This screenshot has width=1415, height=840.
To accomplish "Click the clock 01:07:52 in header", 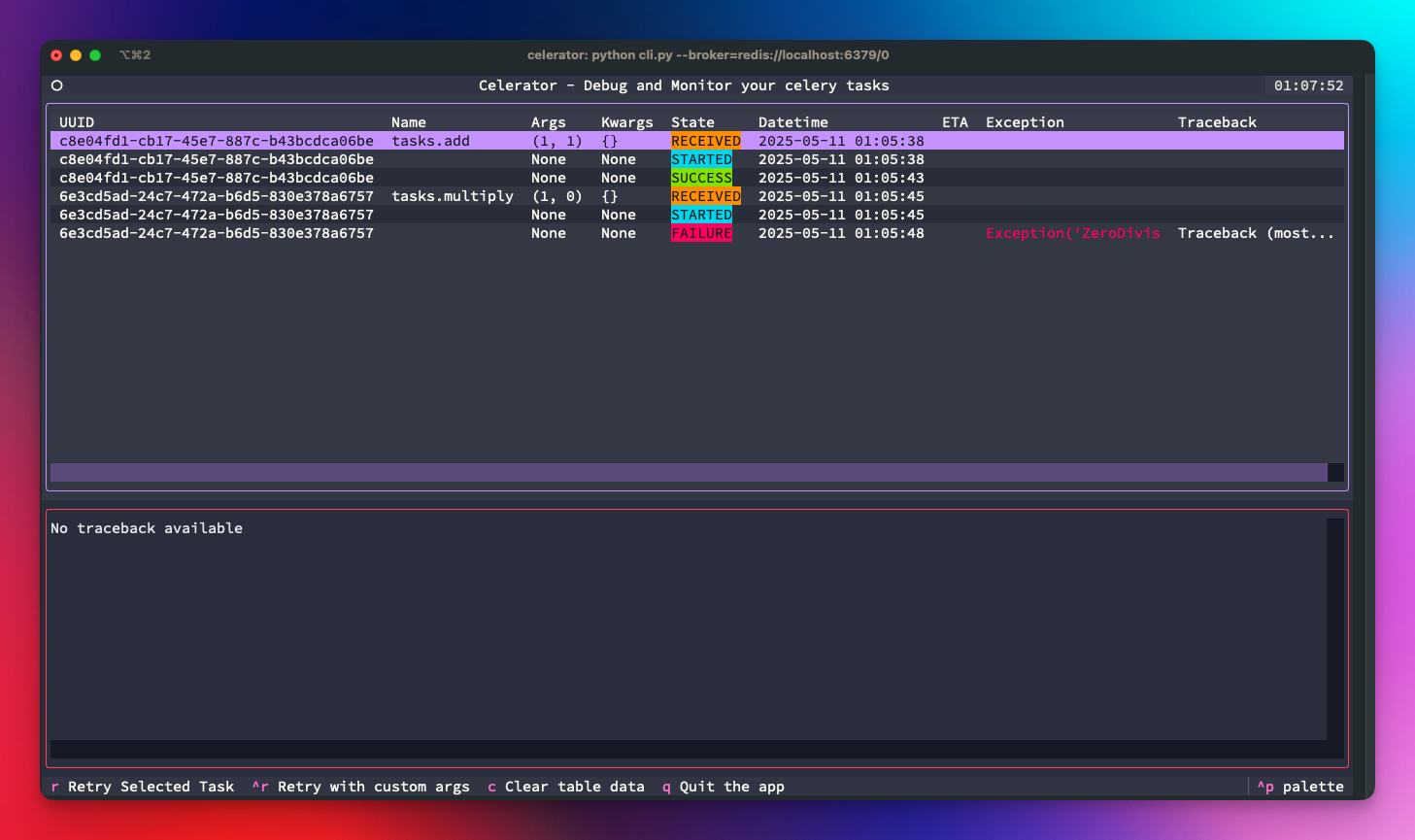I will pyautogui.click(x=1309, y=85).
